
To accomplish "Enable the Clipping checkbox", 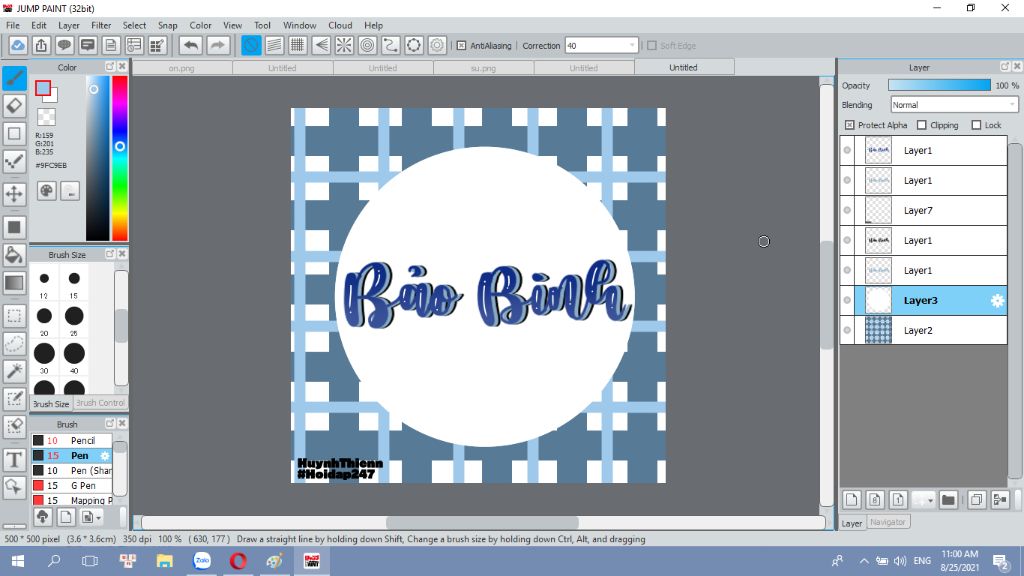I will (921, 125).
